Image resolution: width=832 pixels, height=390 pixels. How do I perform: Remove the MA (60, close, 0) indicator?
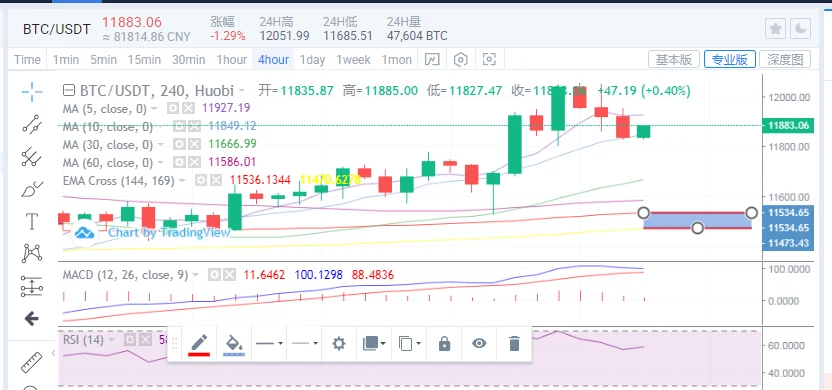195,162
